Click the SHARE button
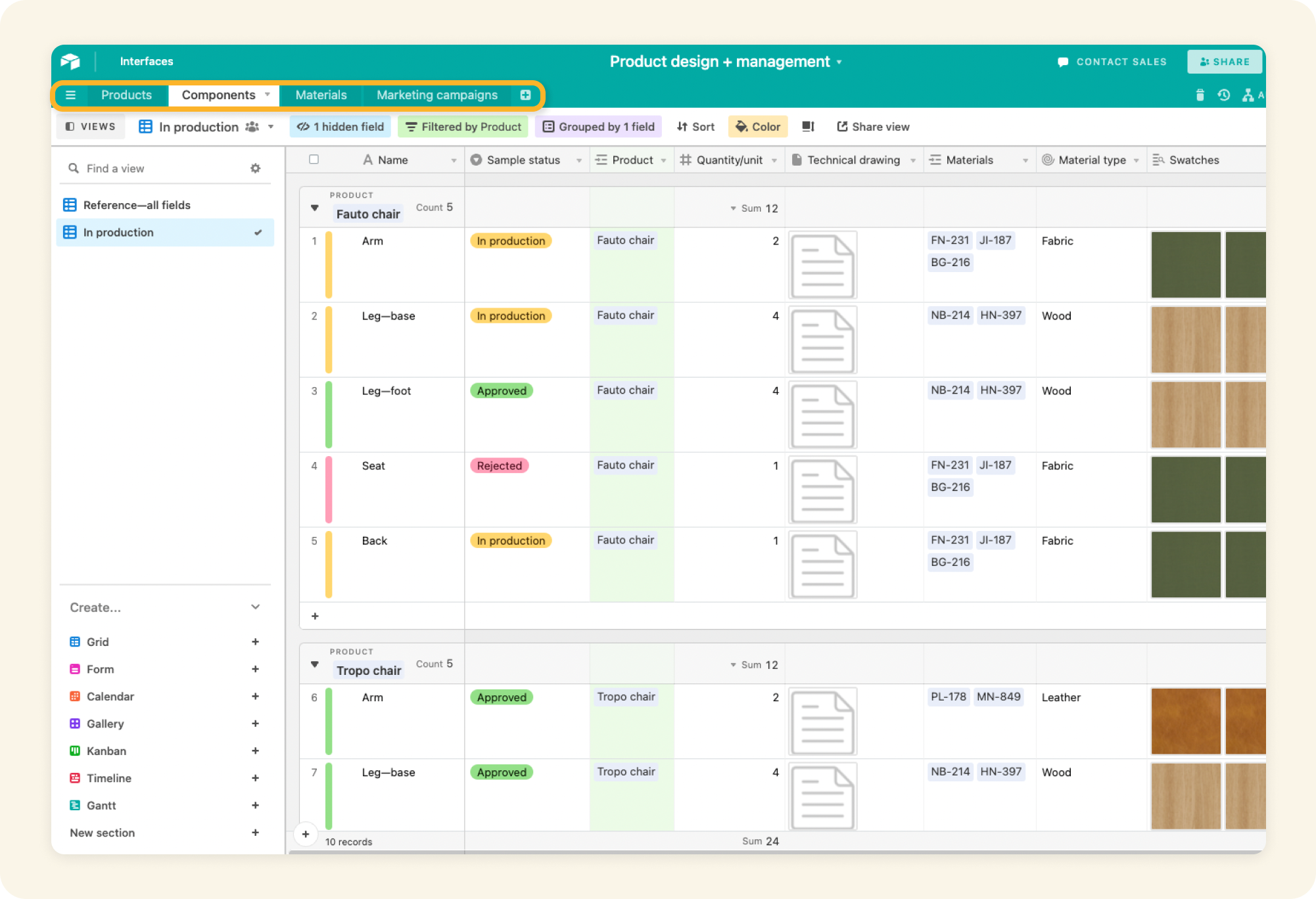The image size is (1316, 899). (x=1224, y=62)
